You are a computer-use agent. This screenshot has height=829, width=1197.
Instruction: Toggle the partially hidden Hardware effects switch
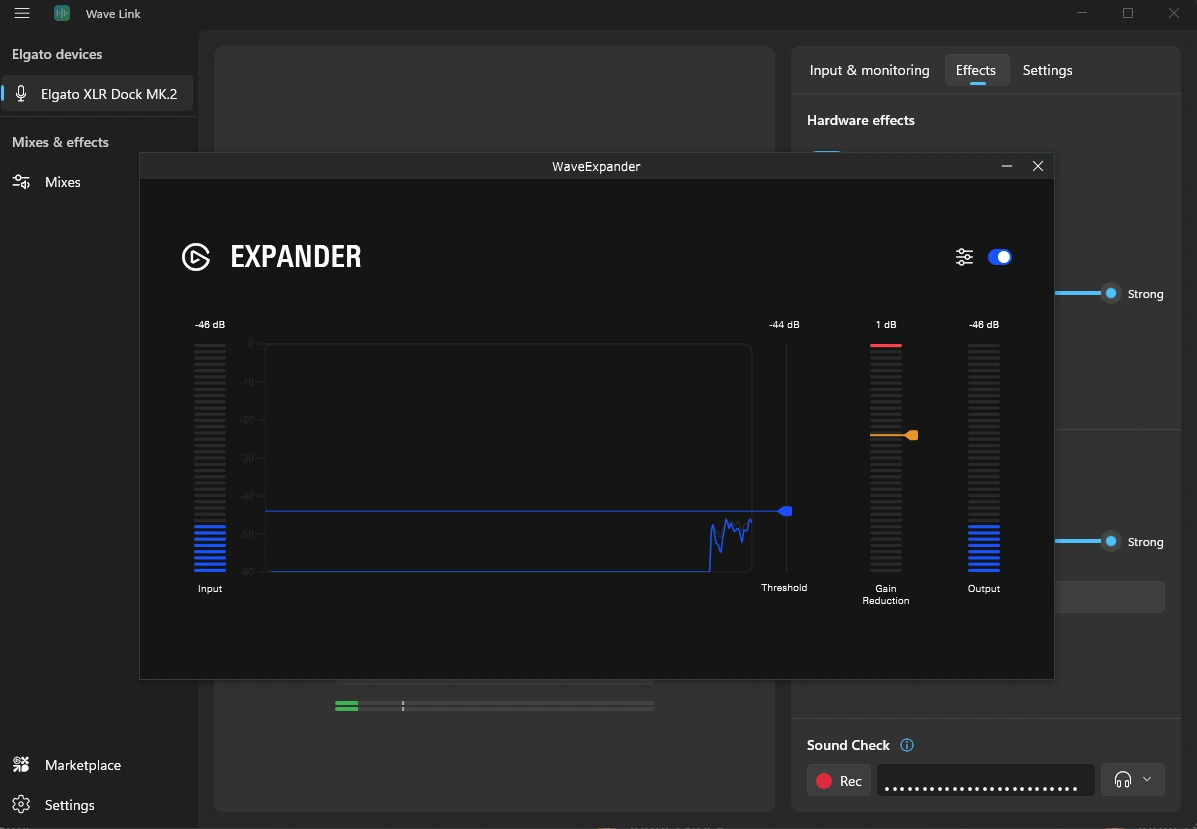pos(827,152)
